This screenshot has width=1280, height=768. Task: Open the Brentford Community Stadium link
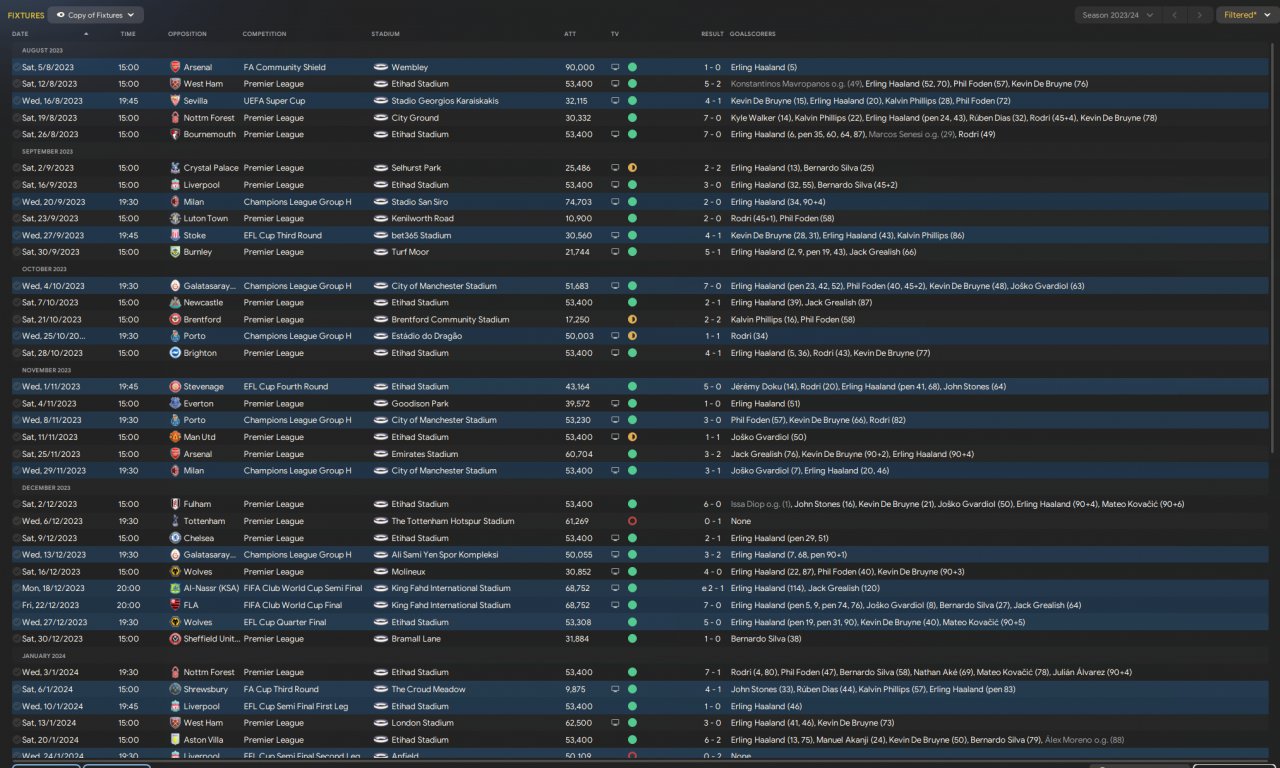[450, 319]
